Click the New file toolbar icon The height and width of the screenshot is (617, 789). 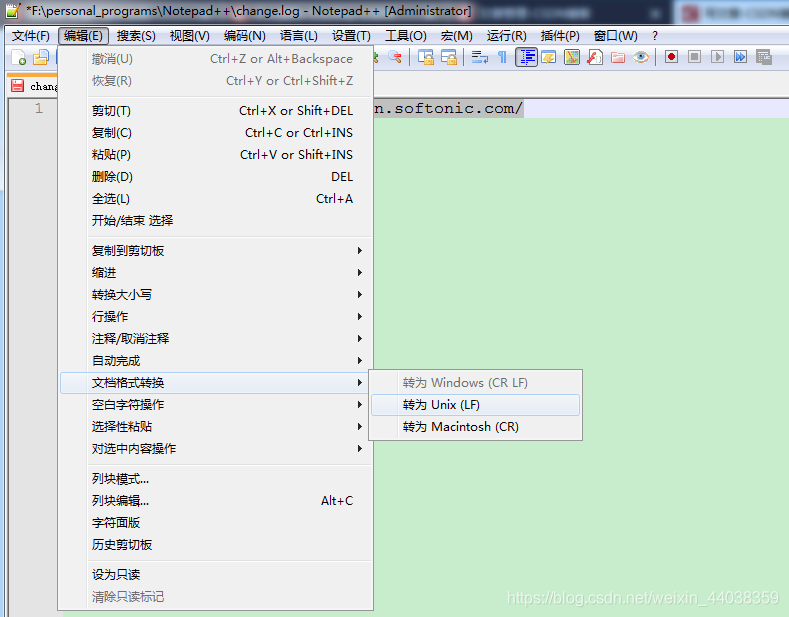[19, 57]
